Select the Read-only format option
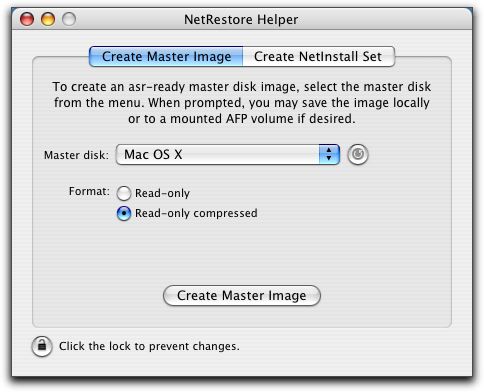Viewport: 484px width, 392px height. click(124, 193)
